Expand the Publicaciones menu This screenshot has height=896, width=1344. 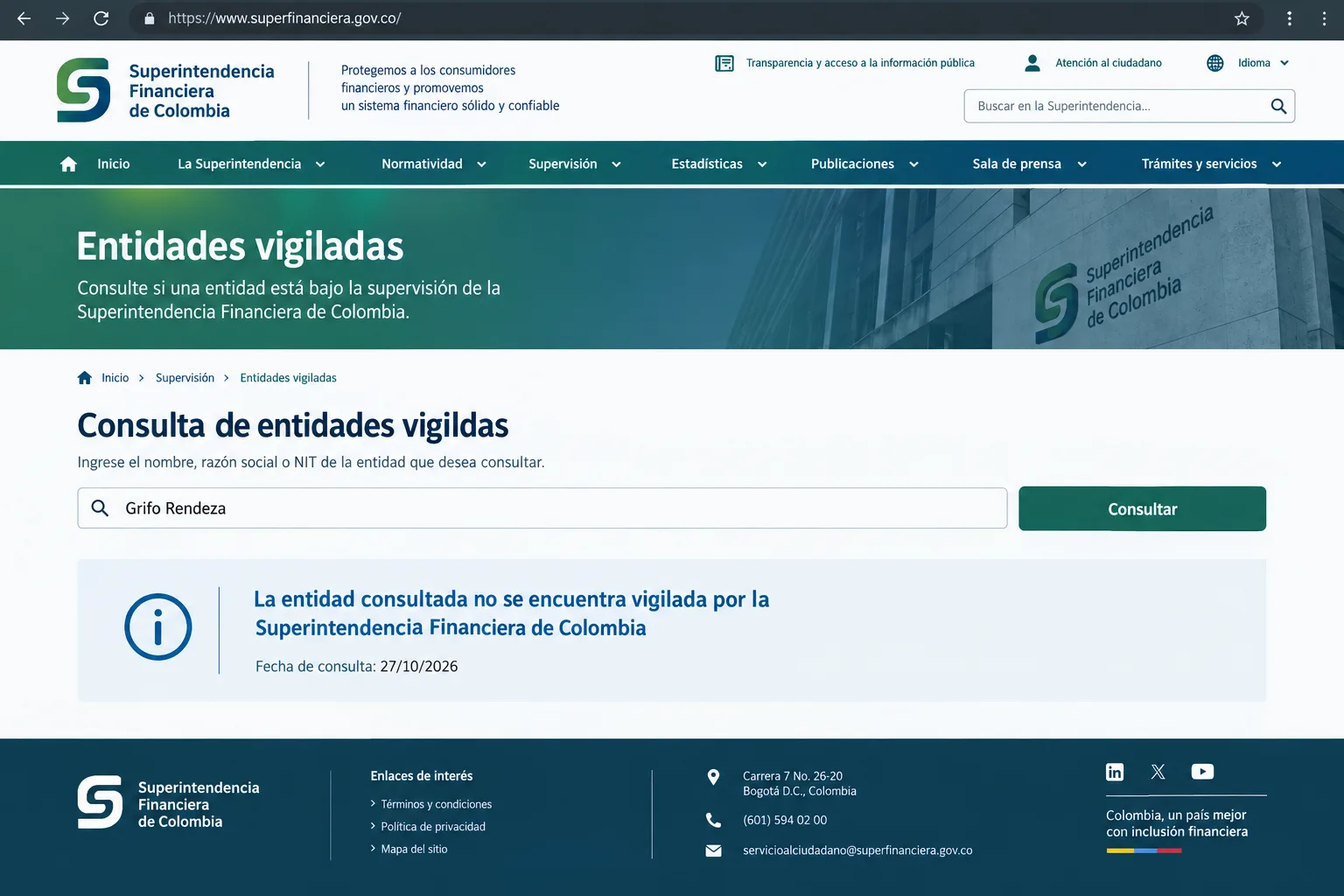864,164
